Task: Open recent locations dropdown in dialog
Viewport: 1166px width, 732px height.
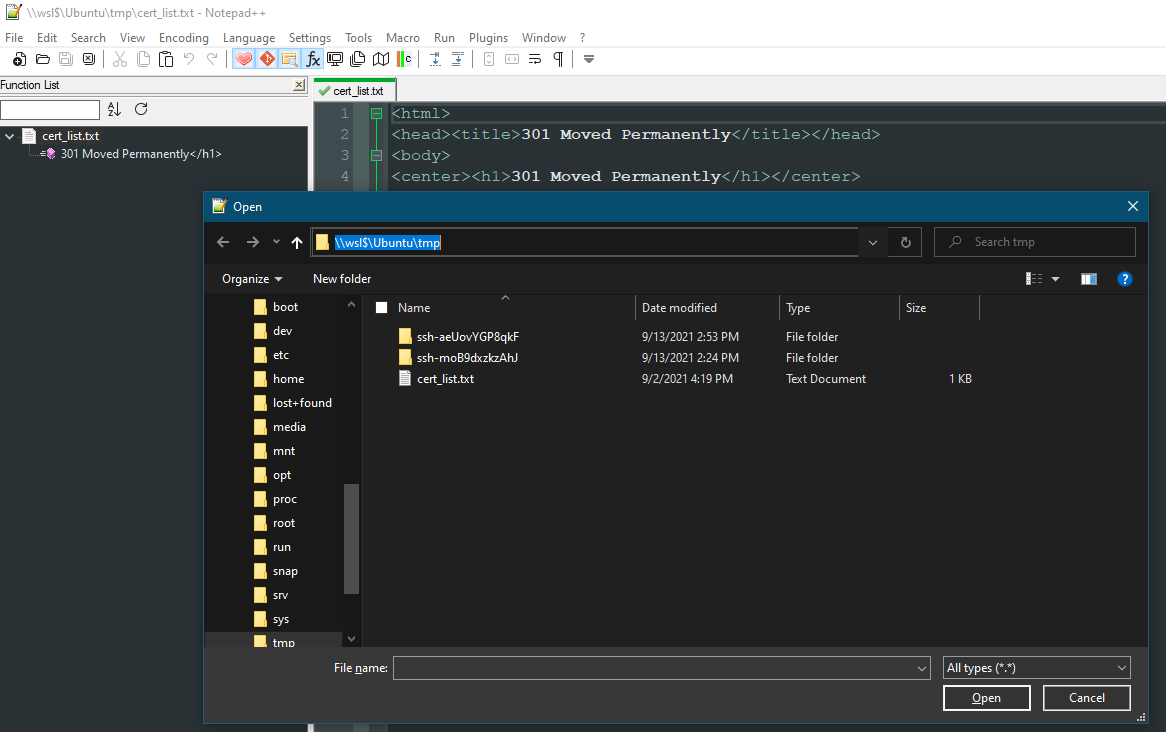Action: (276, 243)
